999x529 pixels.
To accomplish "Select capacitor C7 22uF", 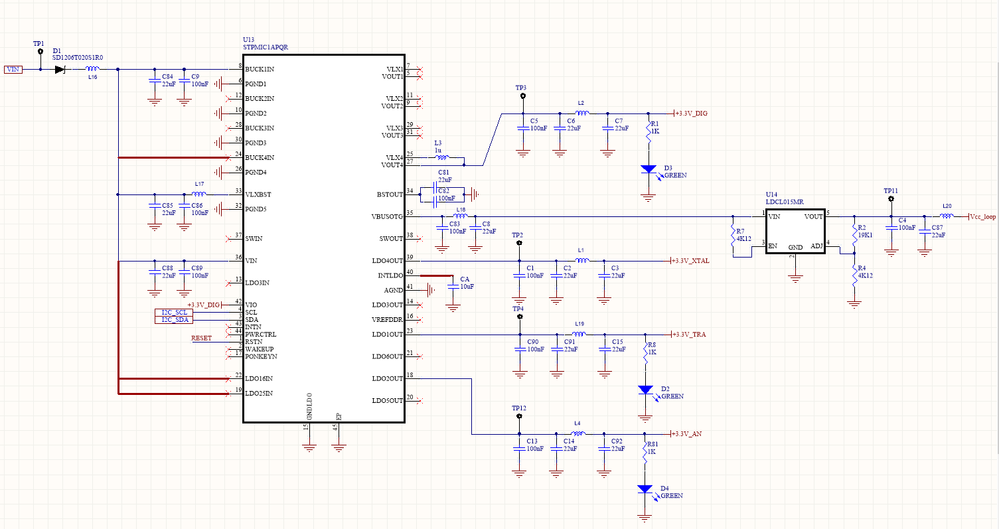I will click(x=607, y=128).
